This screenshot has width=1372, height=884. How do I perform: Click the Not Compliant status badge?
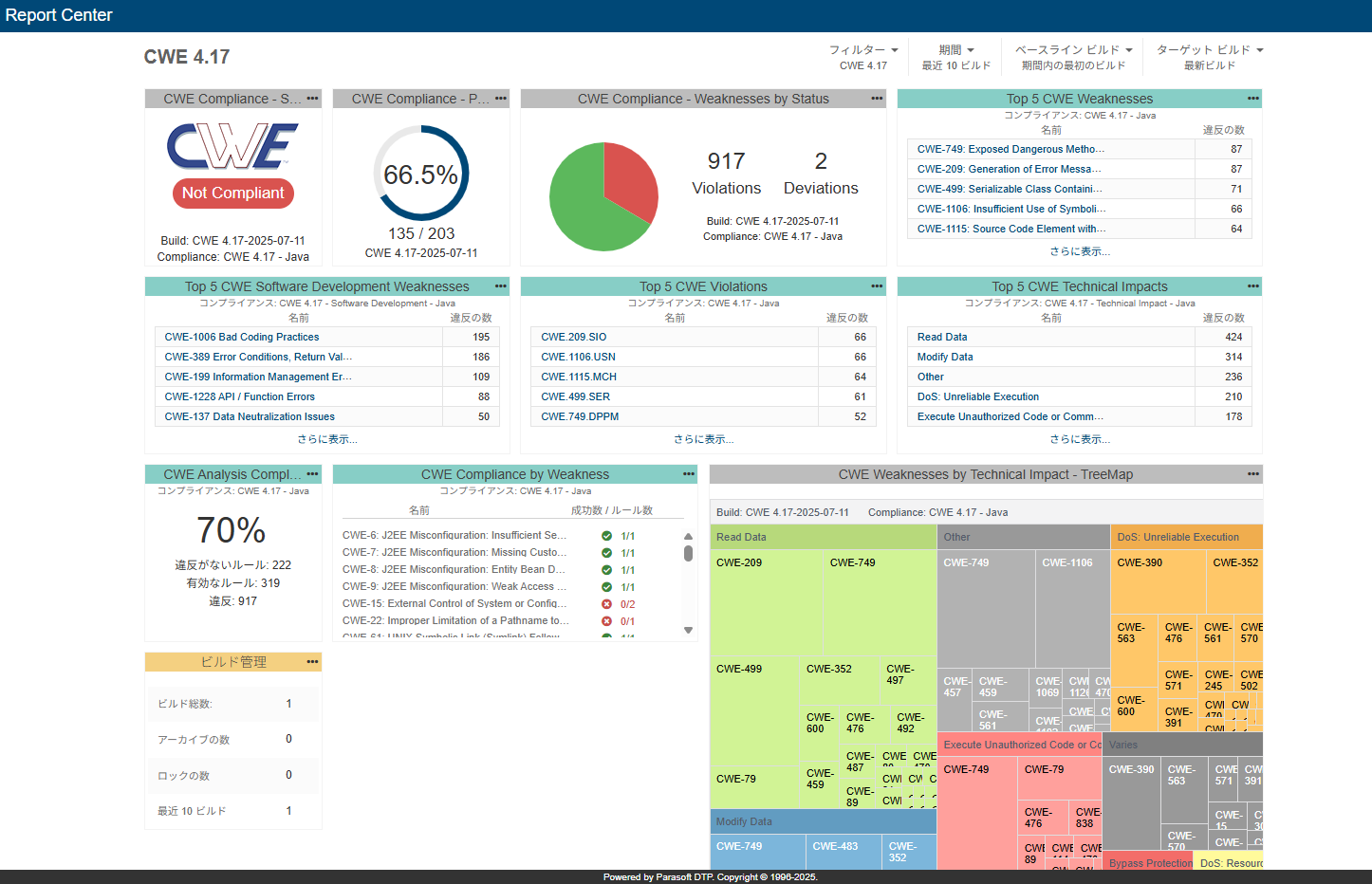(232, 193)
